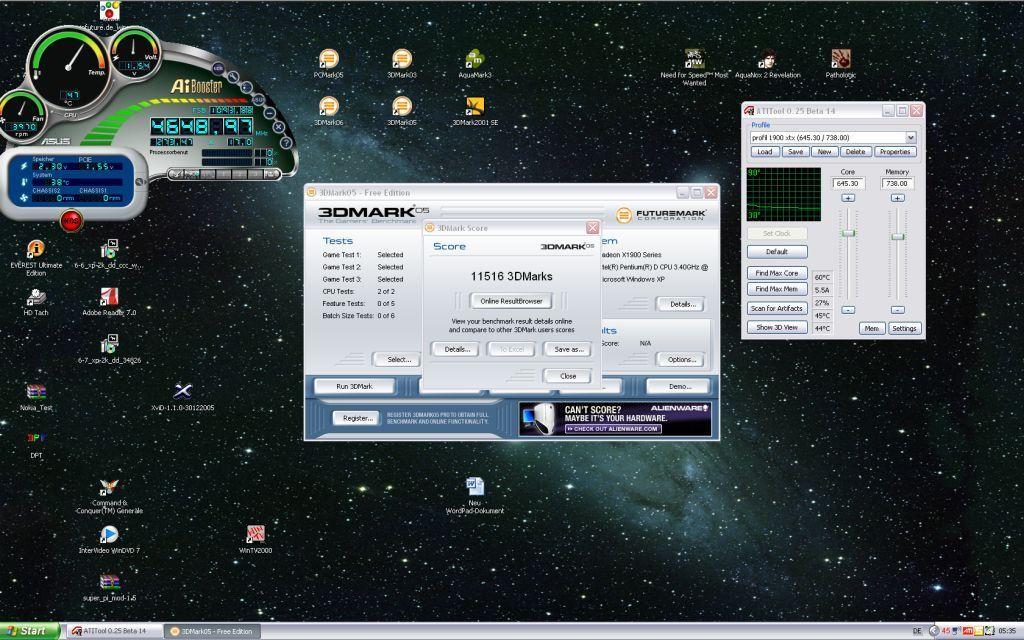Image resolution: width=1024 pixels, height=640 pixels.
Task: Click Run 3DMark button
Action: [355, 387]
